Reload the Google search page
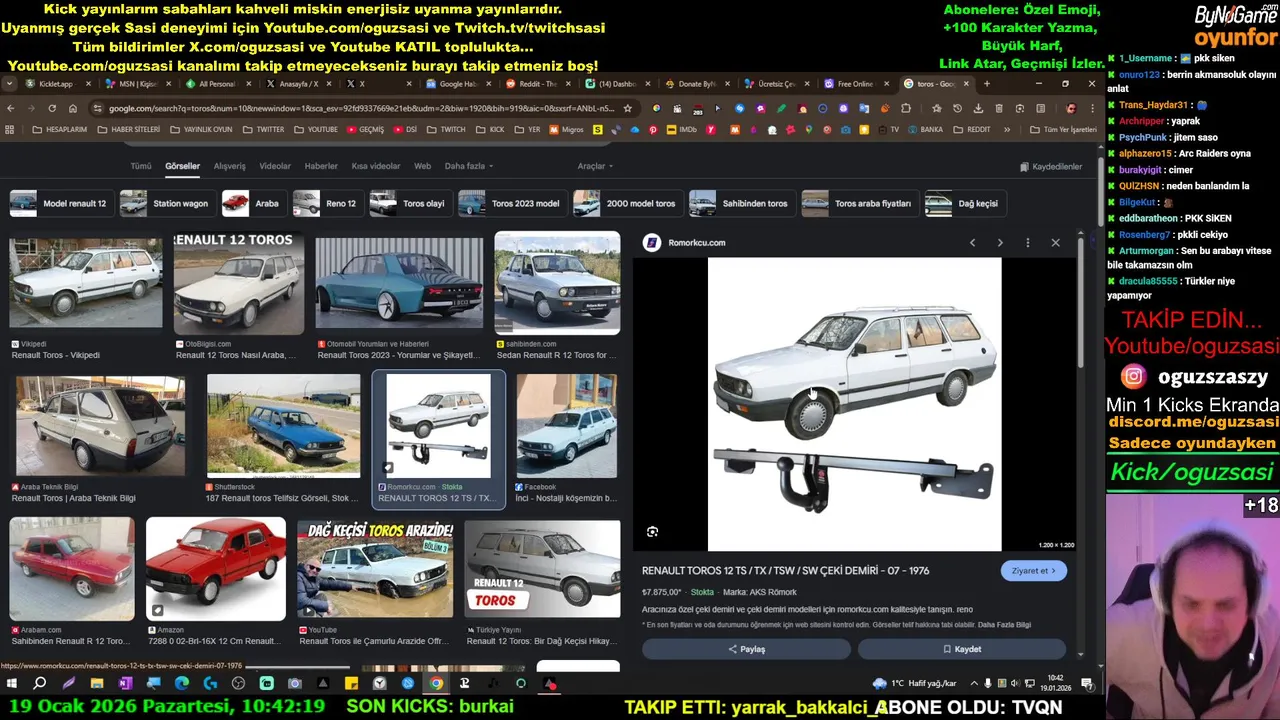Image resolution: width=1280 pixels, height=720 pixels. (x=52, y=108)
